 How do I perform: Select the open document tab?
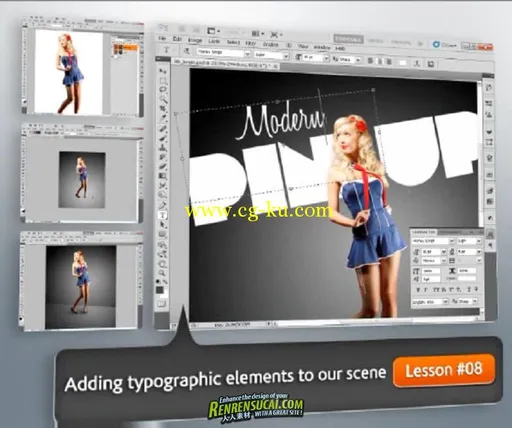(226, 64)
